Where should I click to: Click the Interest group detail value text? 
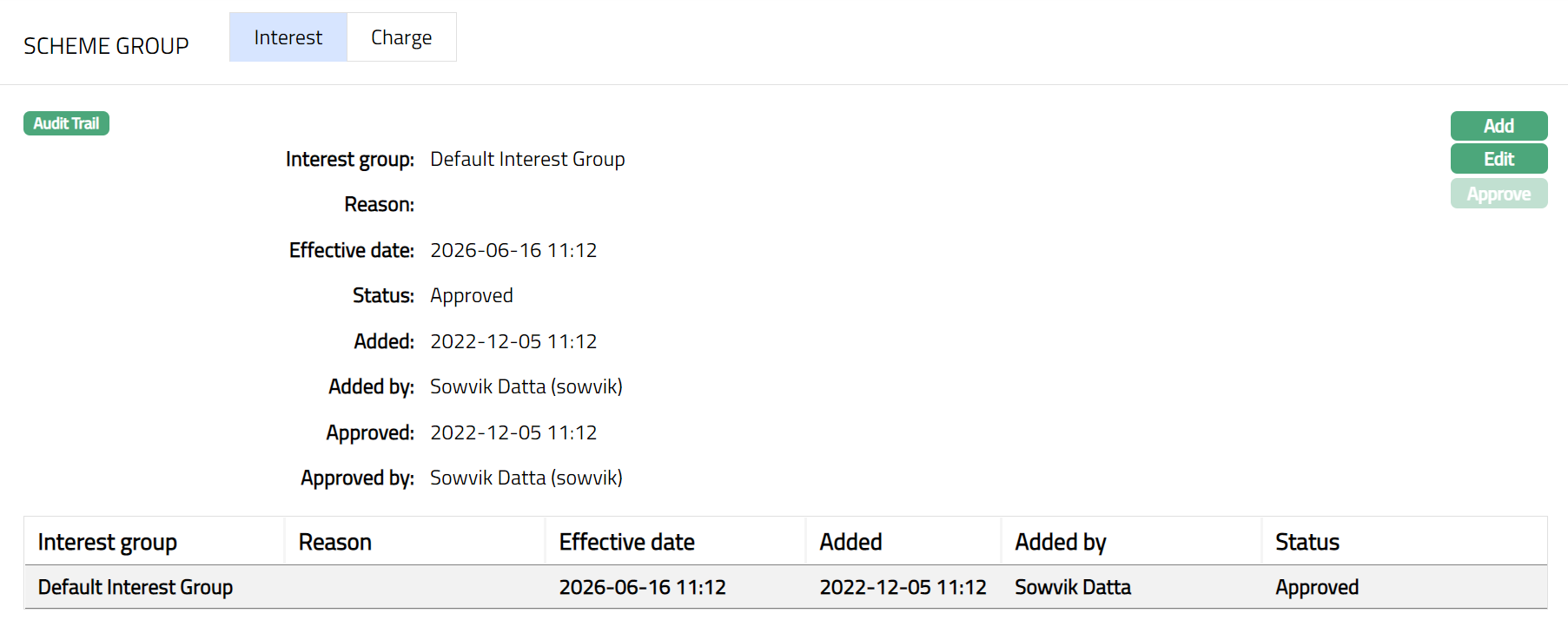click(x=527, y=159)
